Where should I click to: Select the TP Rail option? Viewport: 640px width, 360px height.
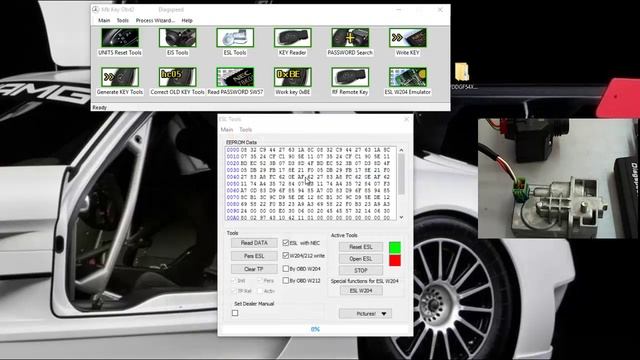click(x=234, y=291)
